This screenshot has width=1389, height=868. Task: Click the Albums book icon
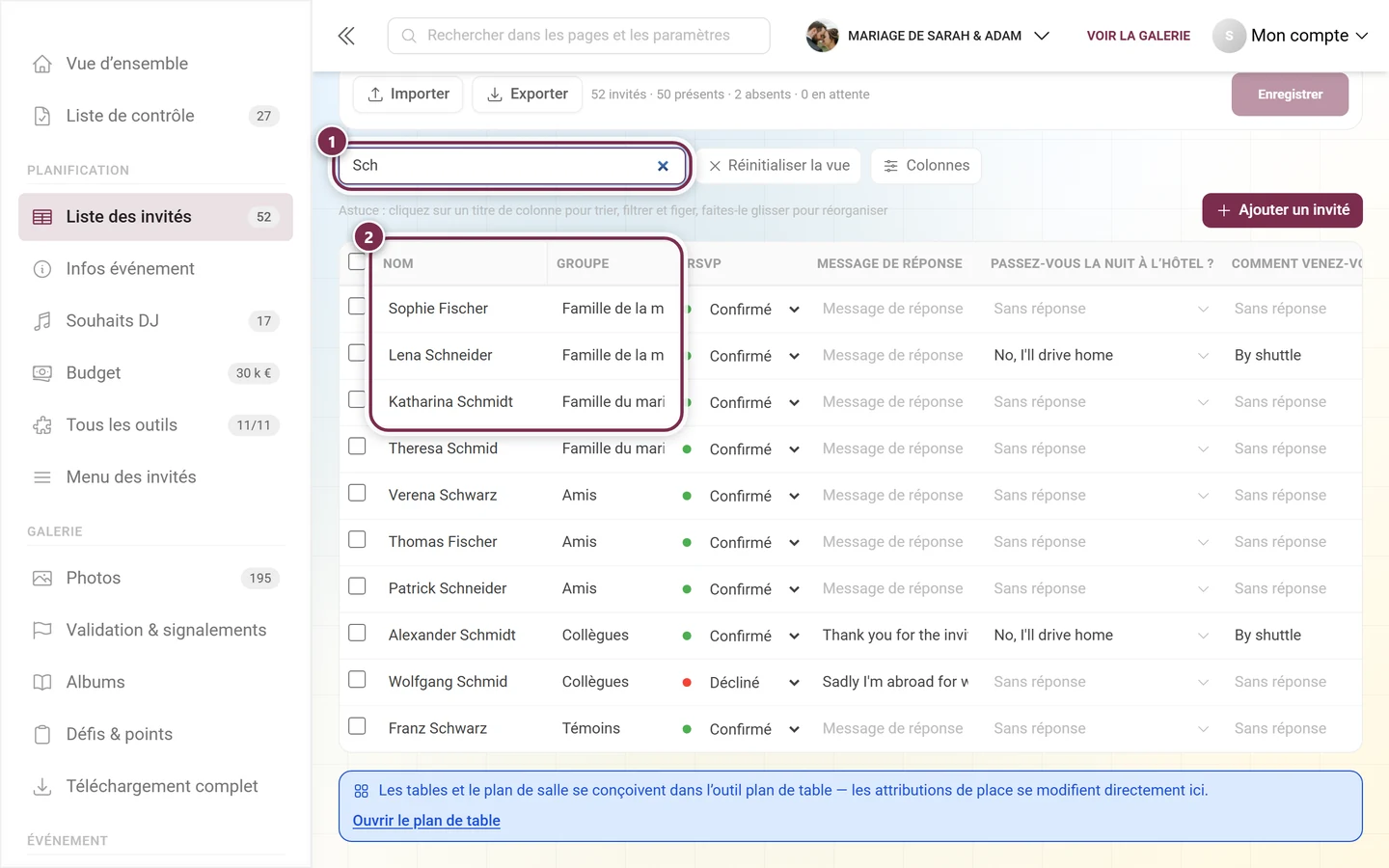(42, 683)
